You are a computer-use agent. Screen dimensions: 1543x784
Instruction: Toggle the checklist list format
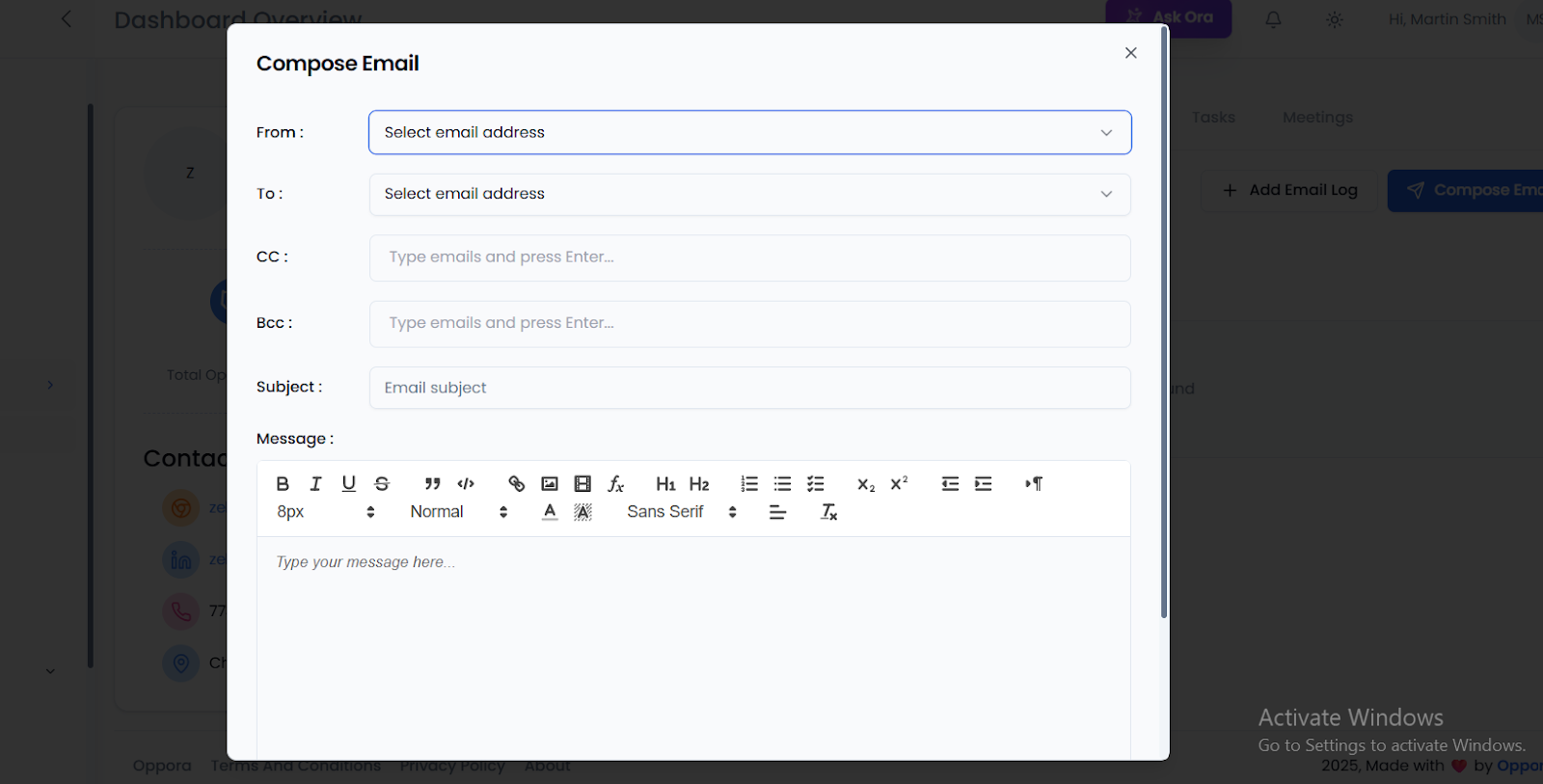click(x=816, y=484)
